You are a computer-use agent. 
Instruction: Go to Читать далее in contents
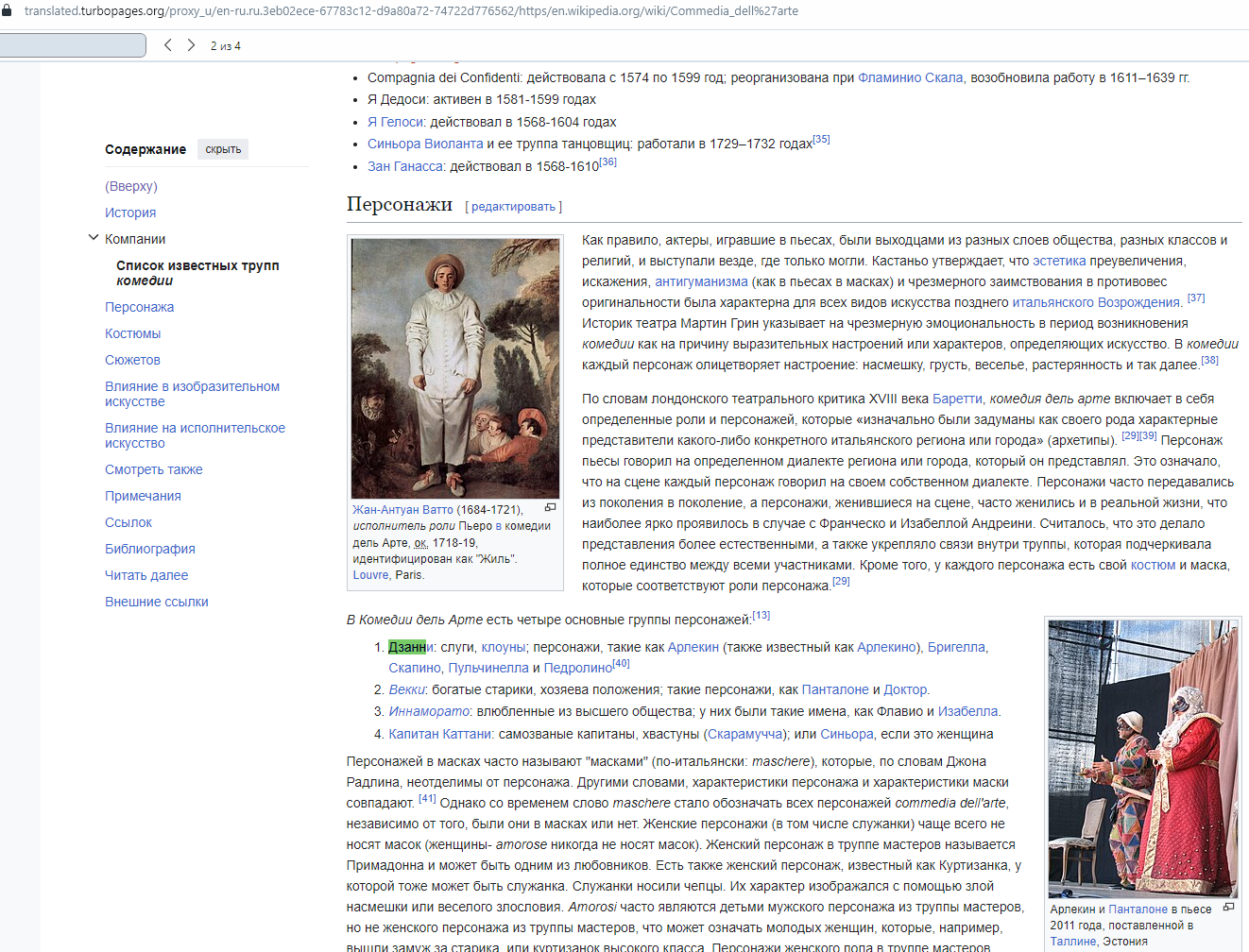point(146,575)
